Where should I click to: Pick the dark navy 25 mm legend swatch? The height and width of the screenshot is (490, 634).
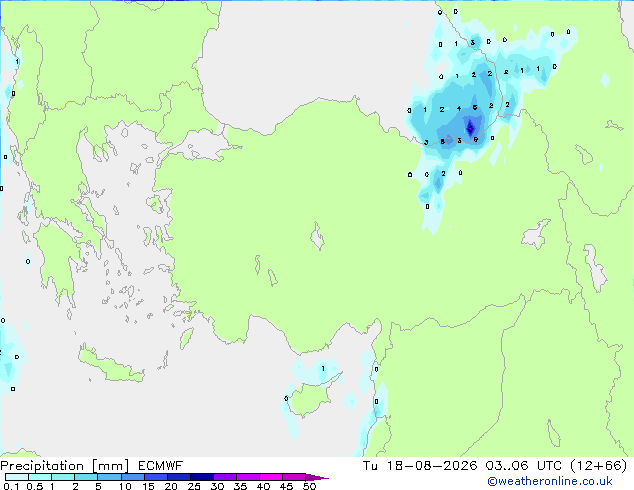202,477
